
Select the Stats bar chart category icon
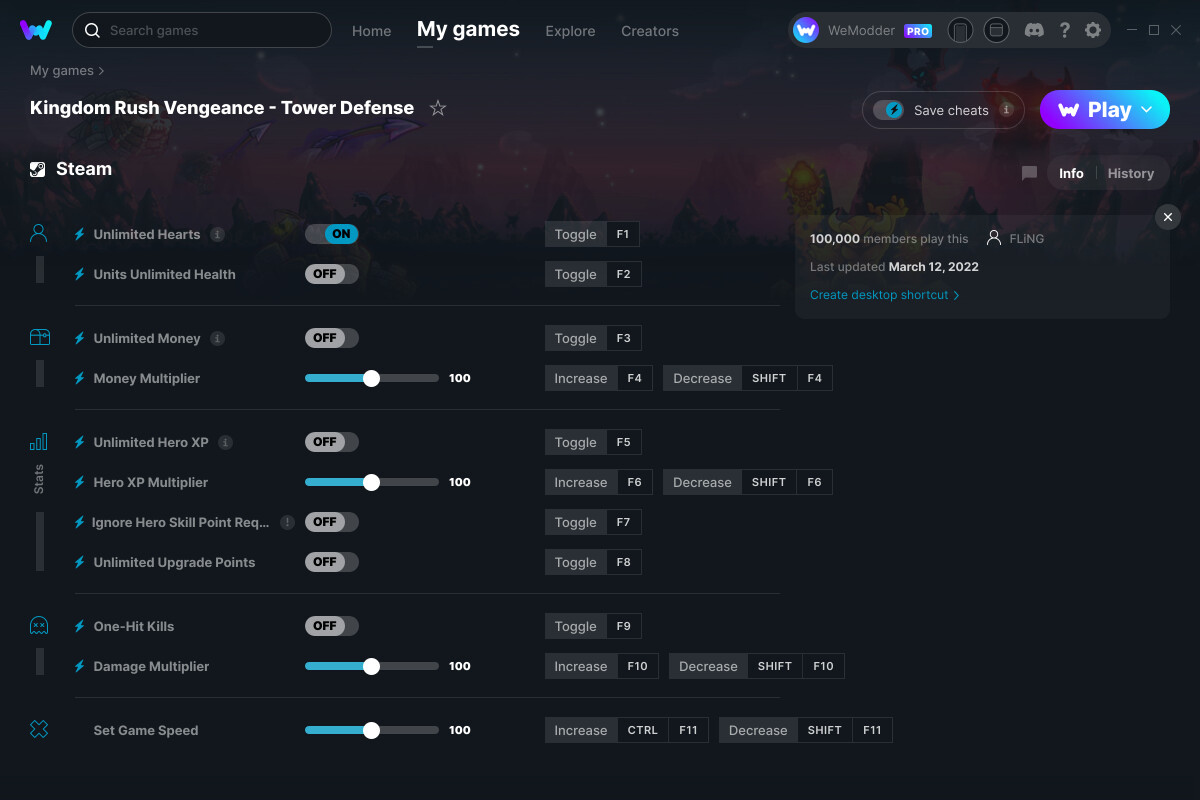pos(39,442)
